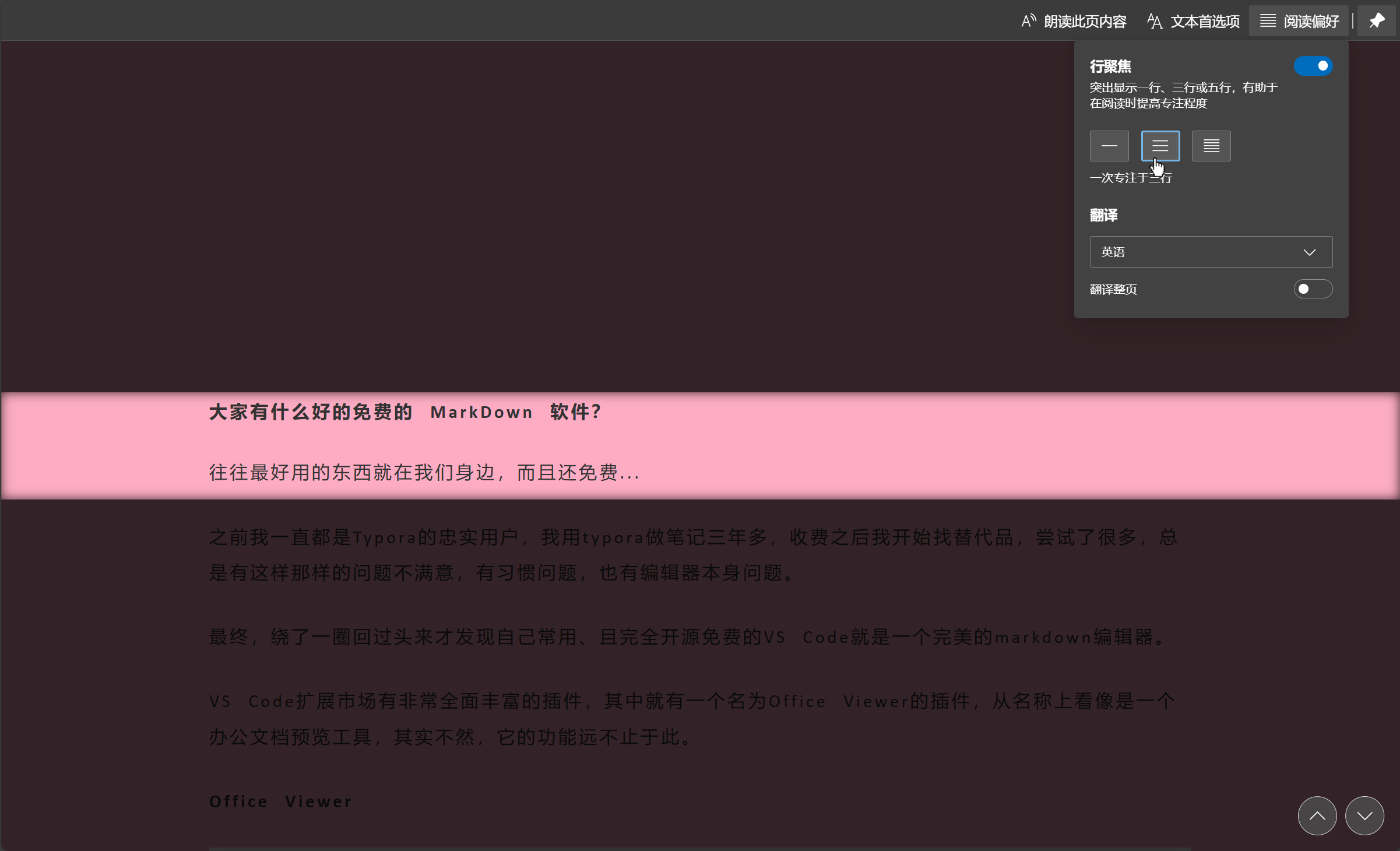
Task: Click the MarkDown article title line
Action: 405,412
